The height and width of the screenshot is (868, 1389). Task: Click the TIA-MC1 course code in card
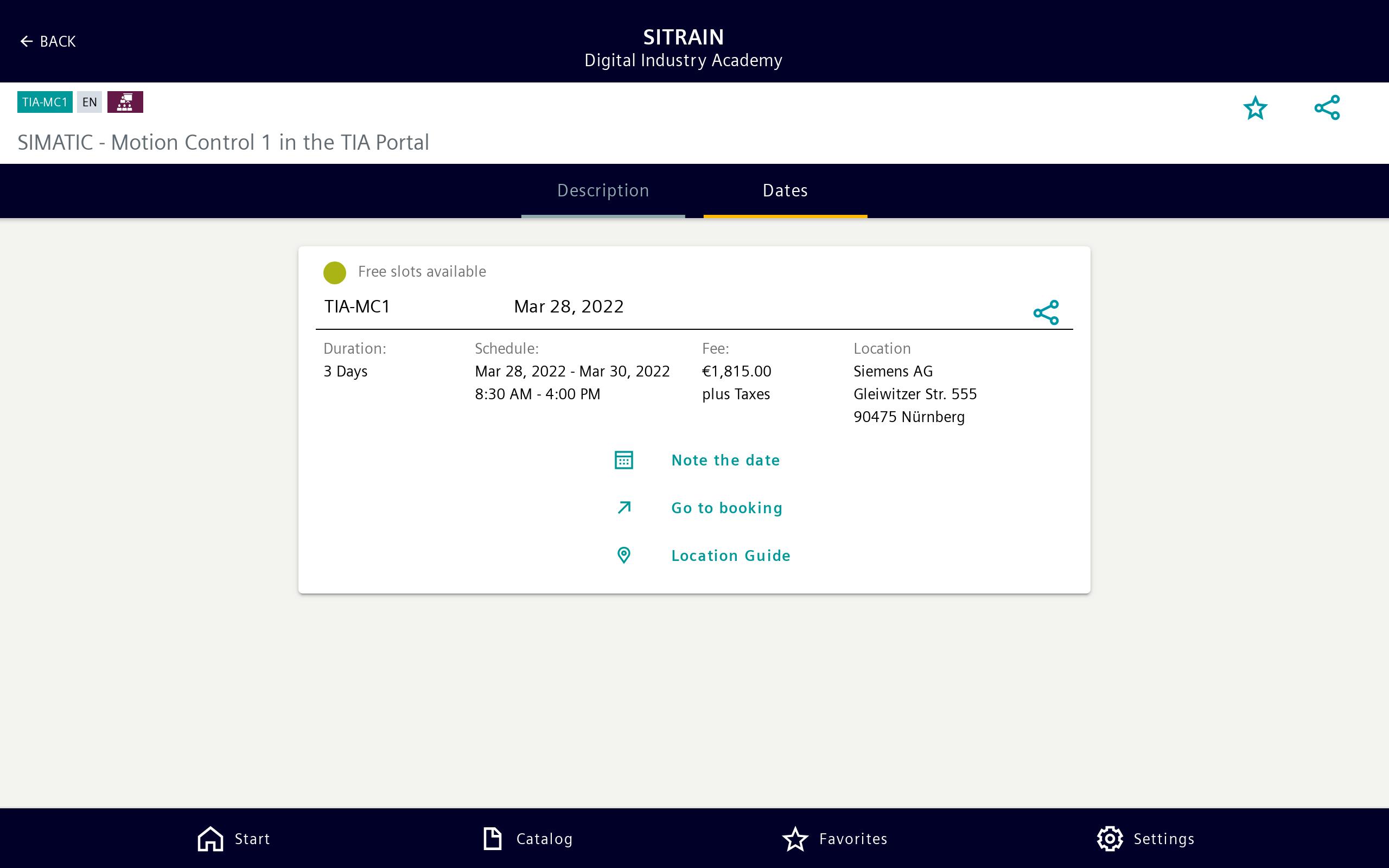click(x=357, y=307)
